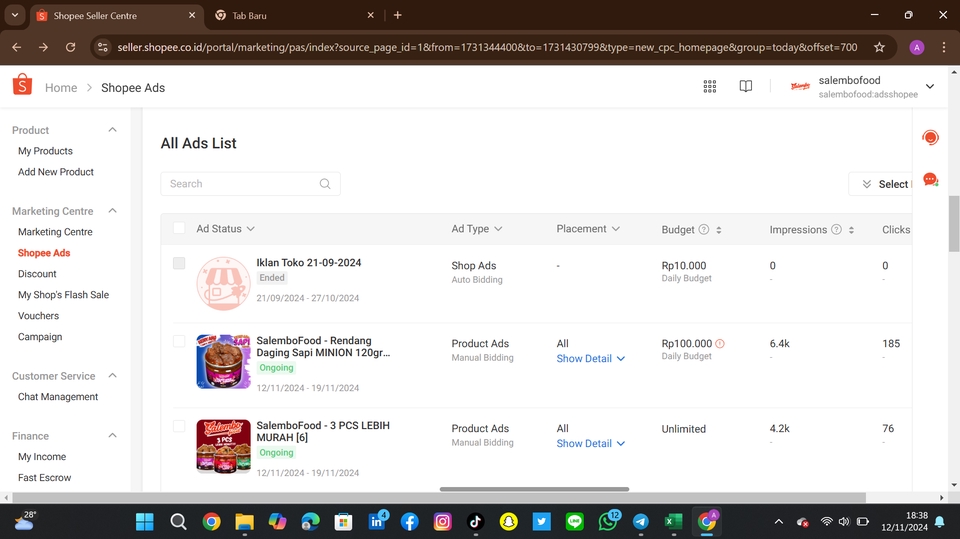Click the browser address bar URL

(487, 47)
